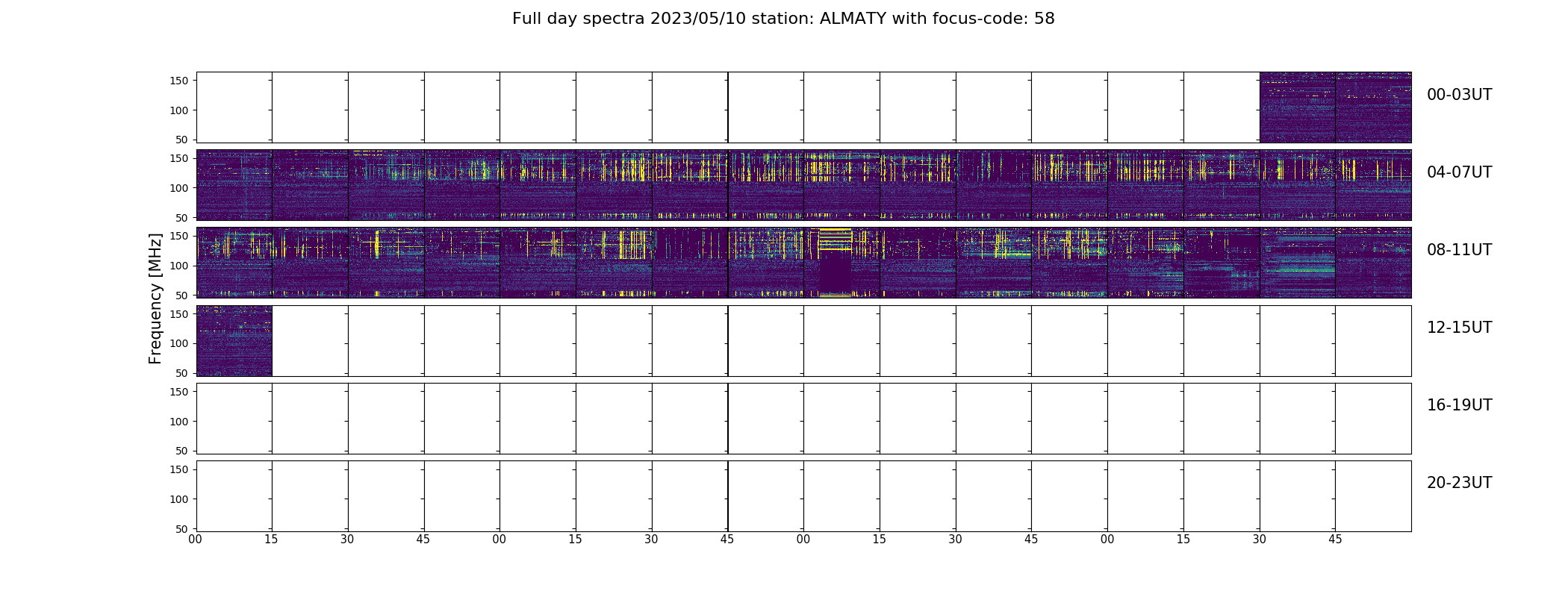
Task: Click the 100 tick of the 04-07UT row
Action: pyautogui.click(x=180, y=188)
